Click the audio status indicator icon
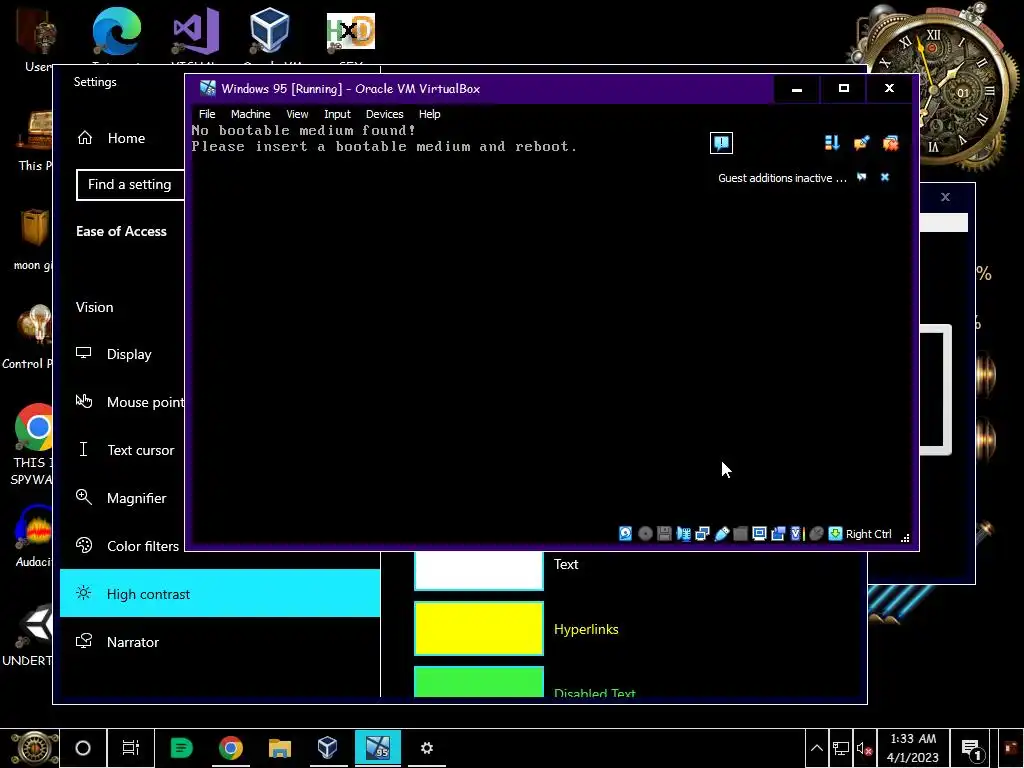 click(683, 534)
